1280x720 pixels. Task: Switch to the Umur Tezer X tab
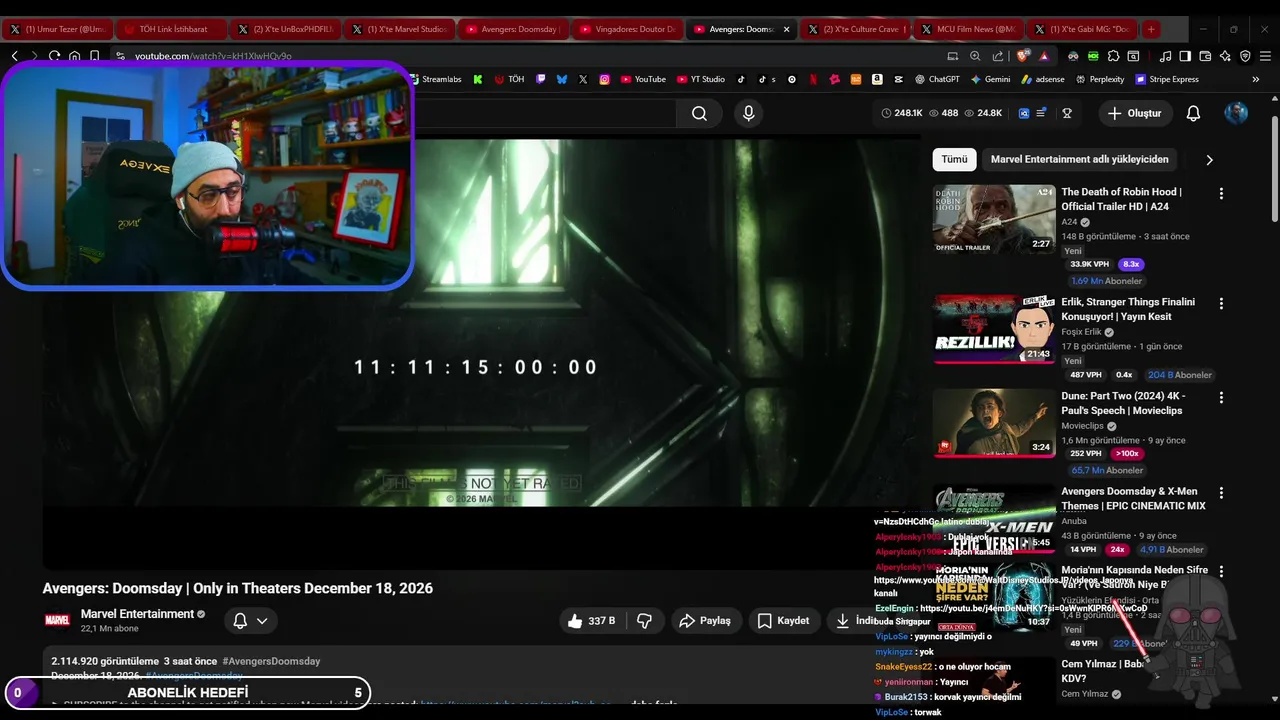point(58,29)
